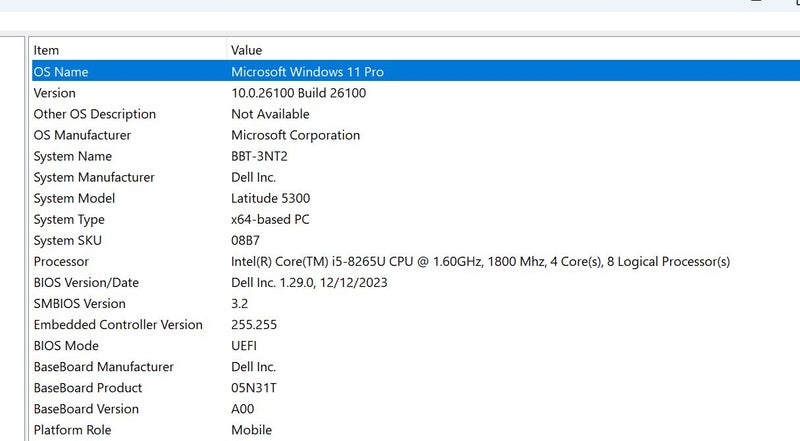Select the Platform Role item

click(72, 430)
